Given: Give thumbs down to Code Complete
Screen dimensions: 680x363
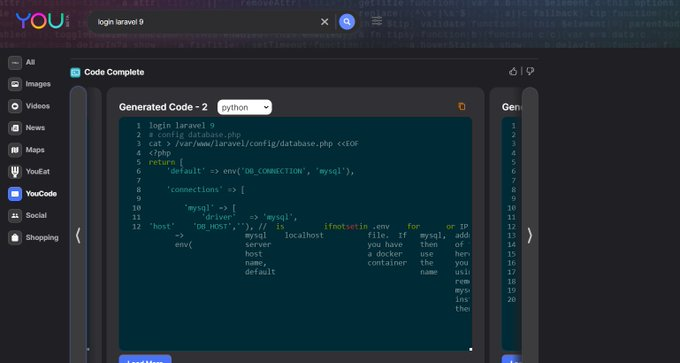Looking at the screenshot, I should (x=530, y=71).
